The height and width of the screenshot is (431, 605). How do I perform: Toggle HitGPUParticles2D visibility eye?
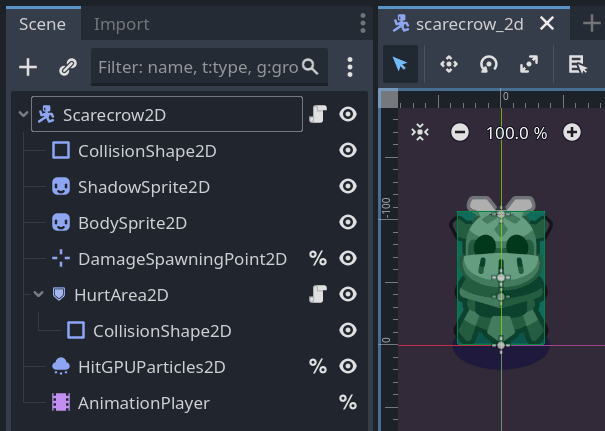coord(348,366)
